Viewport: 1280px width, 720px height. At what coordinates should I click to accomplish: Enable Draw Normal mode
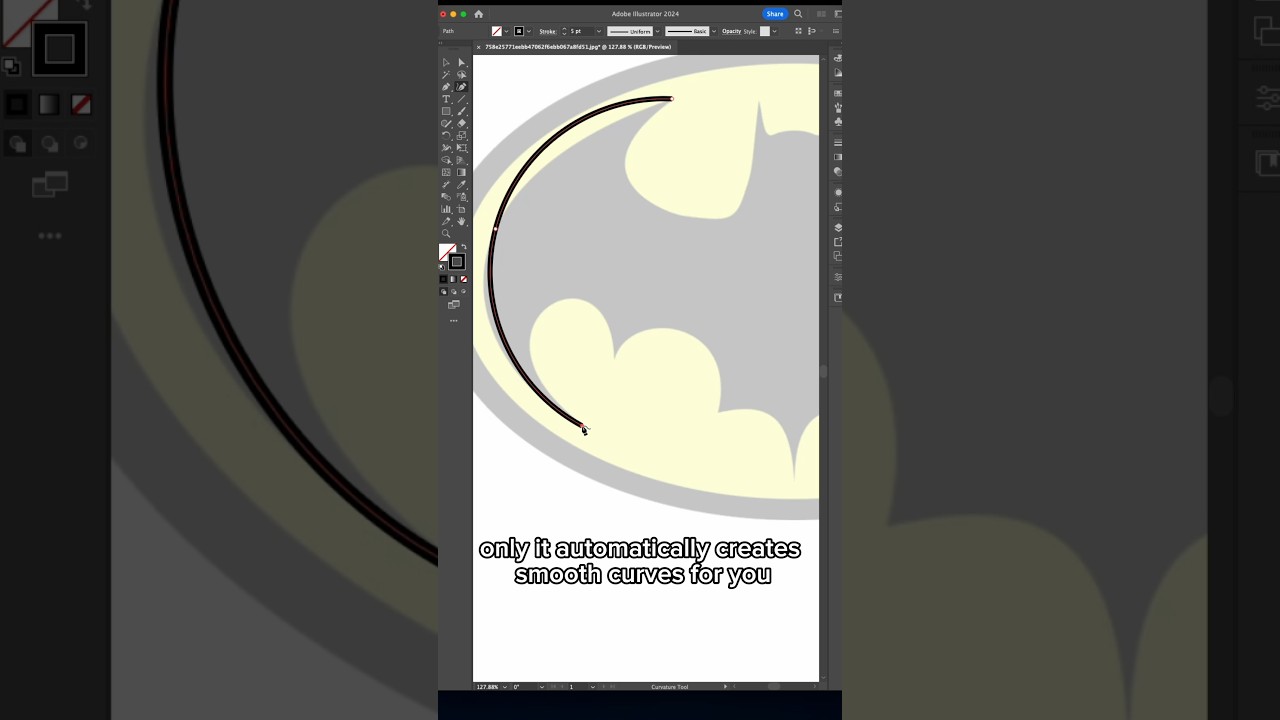443,292
